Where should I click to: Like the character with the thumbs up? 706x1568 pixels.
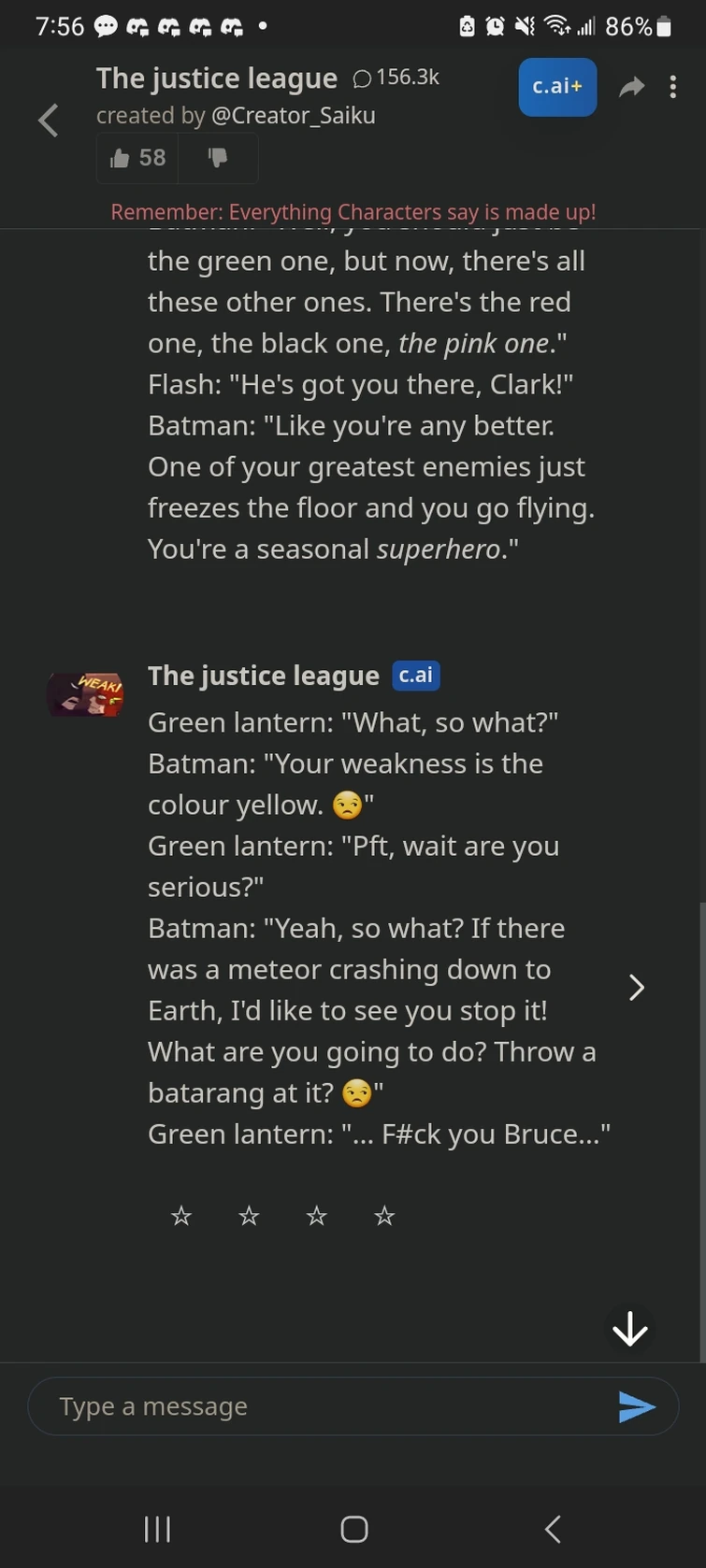tap(137, 158)
